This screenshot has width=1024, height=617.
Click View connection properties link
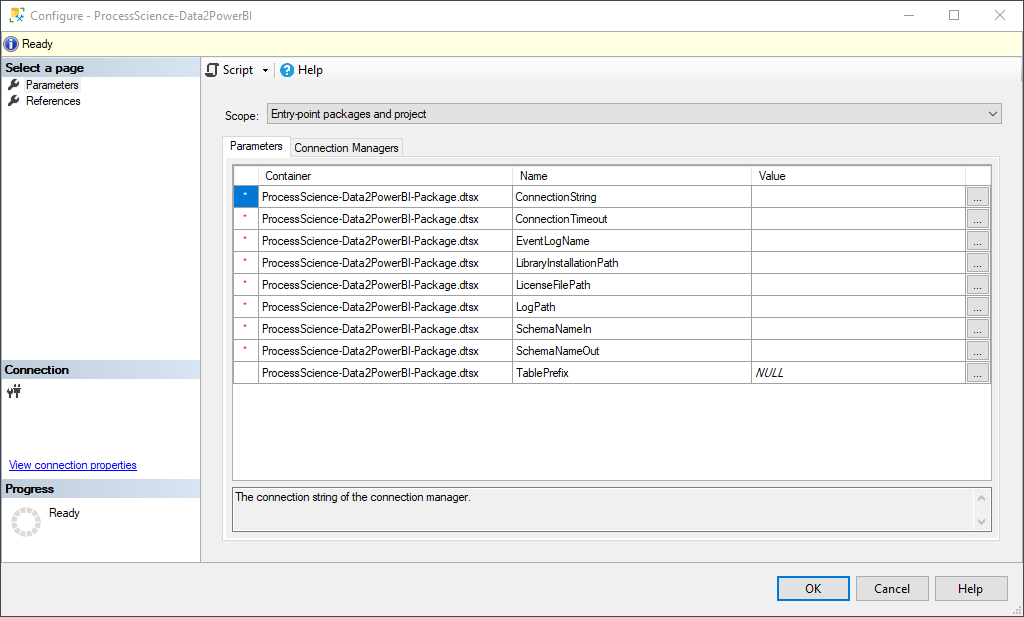click(x=72, y=465)
